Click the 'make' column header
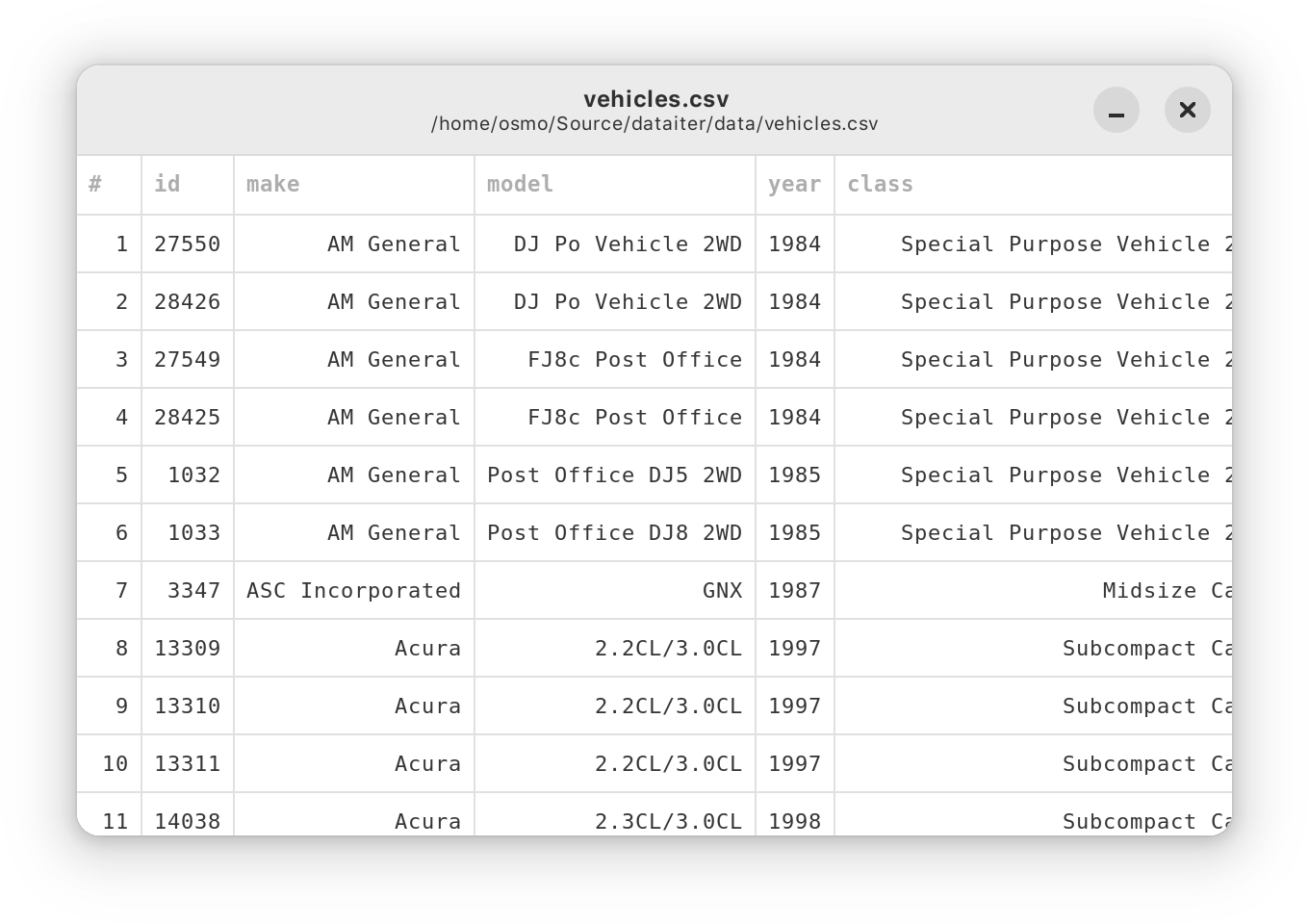 [353, 184]
